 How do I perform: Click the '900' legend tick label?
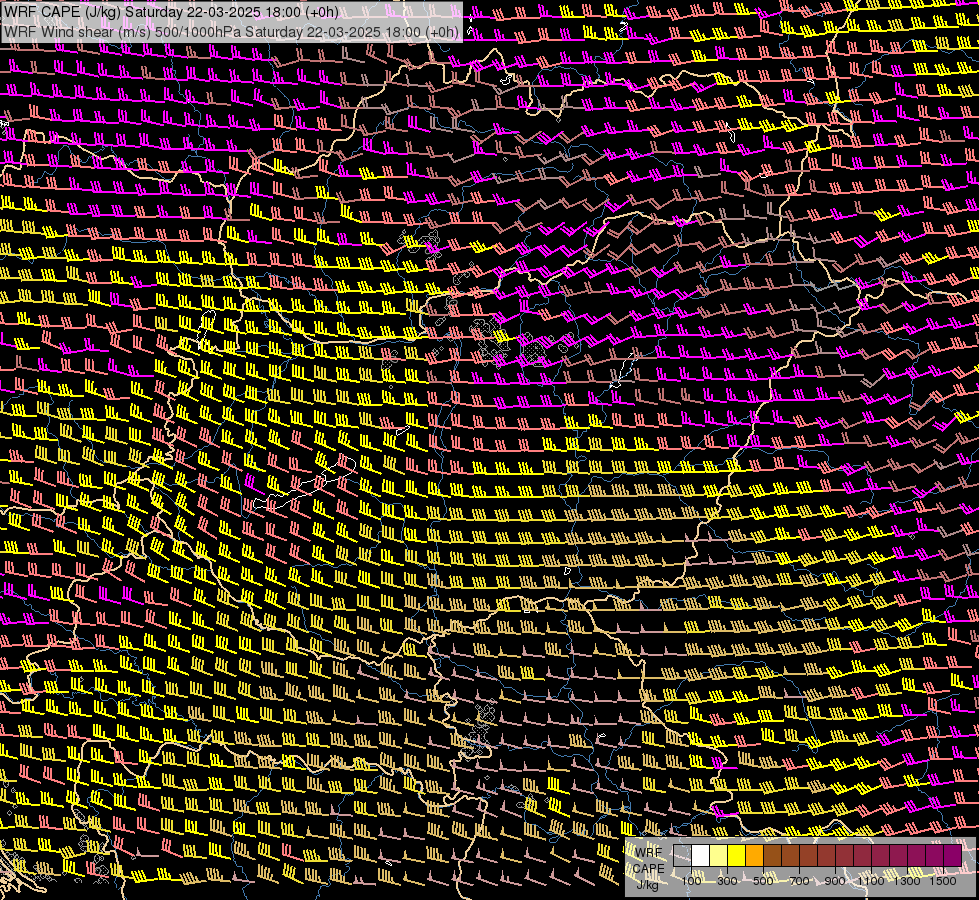(x=835, y=881)
